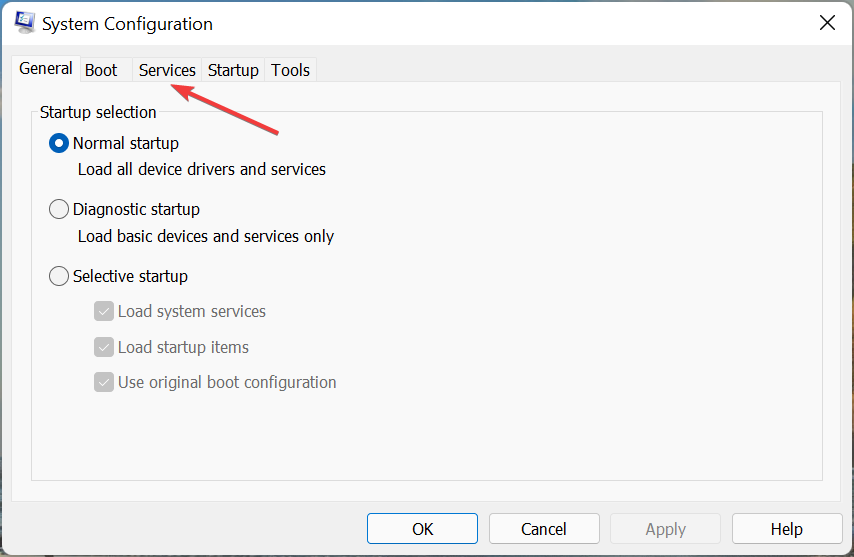This screenshot has width=854, height=557.
Task: Select the Startup tab
Action: coord(233,70)
